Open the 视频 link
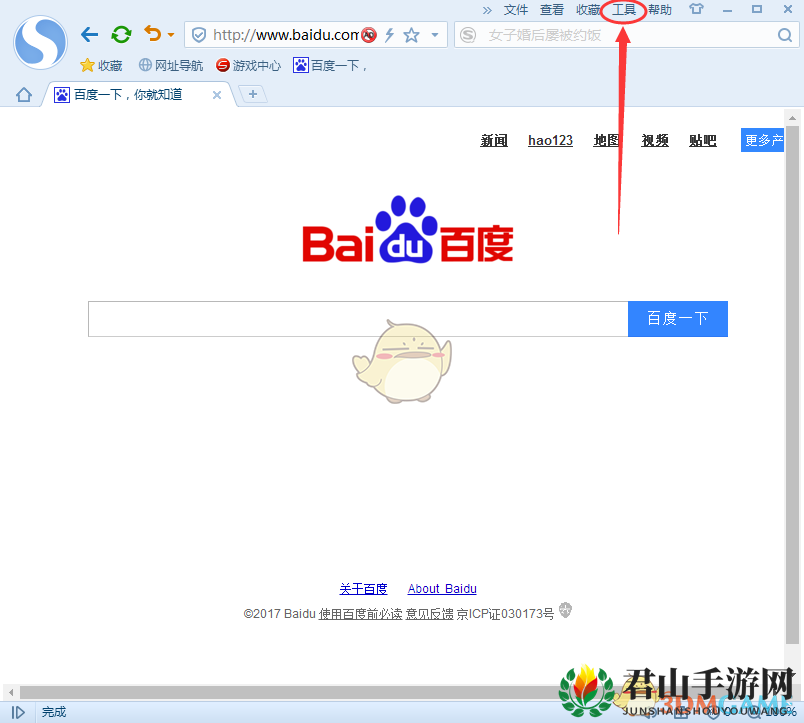This screenshot has height=723, width=804. tap(655, 140)
